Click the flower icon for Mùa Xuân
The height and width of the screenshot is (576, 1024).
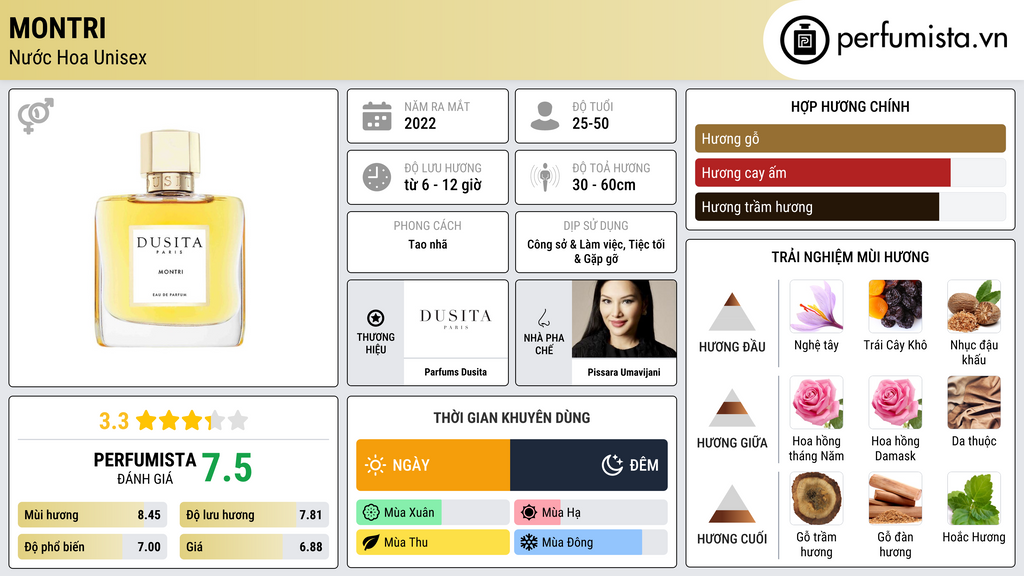371,513
